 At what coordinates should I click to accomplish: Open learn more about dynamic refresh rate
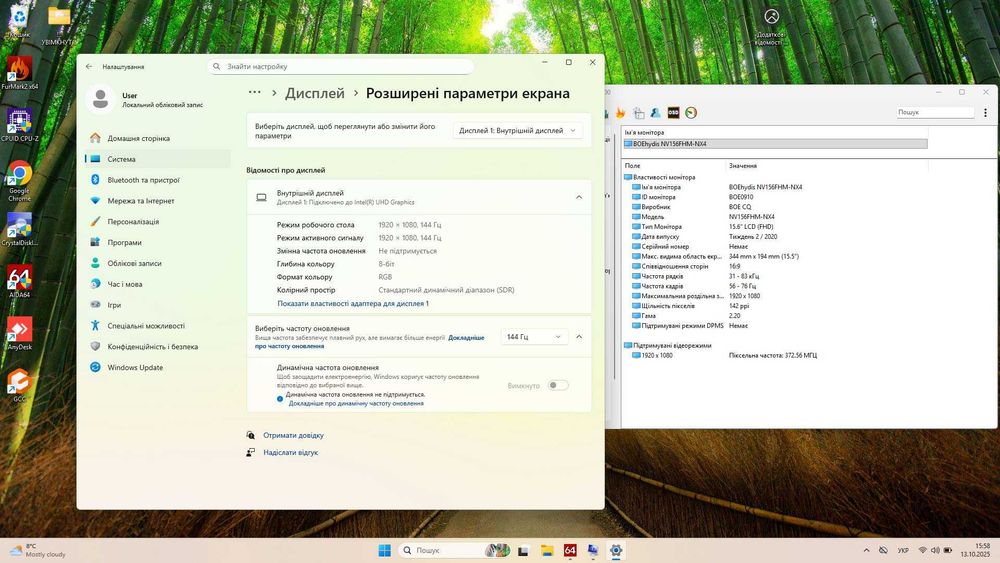356,403
